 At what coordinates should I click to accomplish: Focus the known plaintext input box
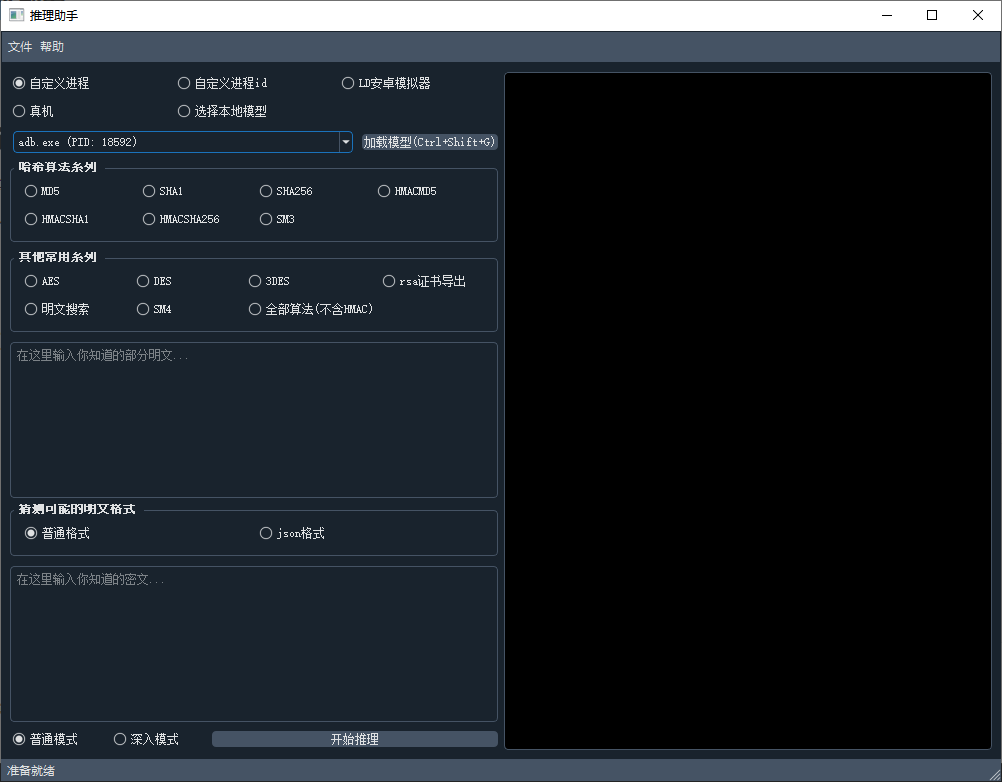pyautogui.click(x=254, y=420)
